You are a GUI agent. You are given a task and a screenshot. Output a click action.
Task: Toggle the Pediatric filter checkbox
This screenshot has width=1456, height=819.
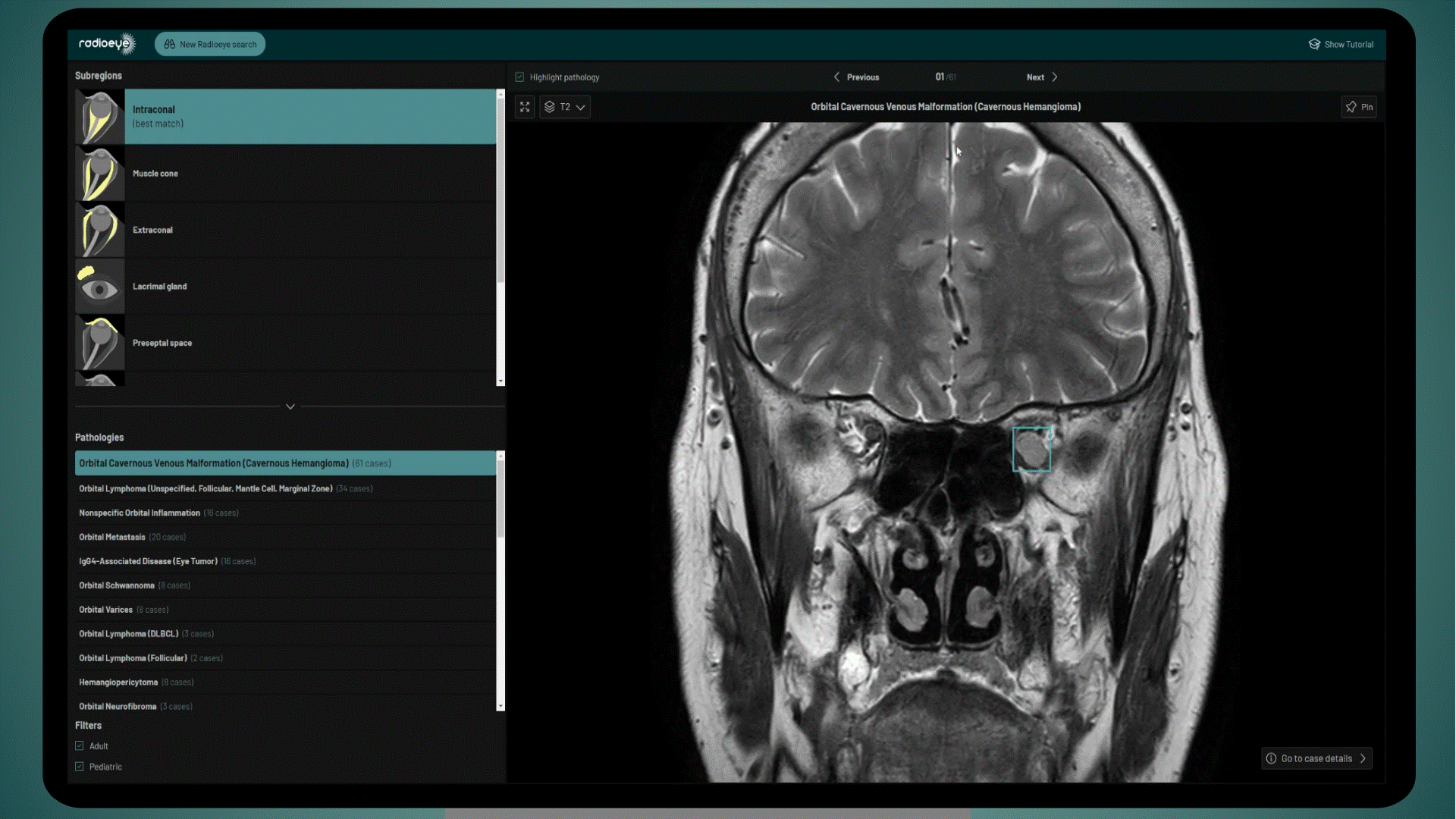(80, 767)
